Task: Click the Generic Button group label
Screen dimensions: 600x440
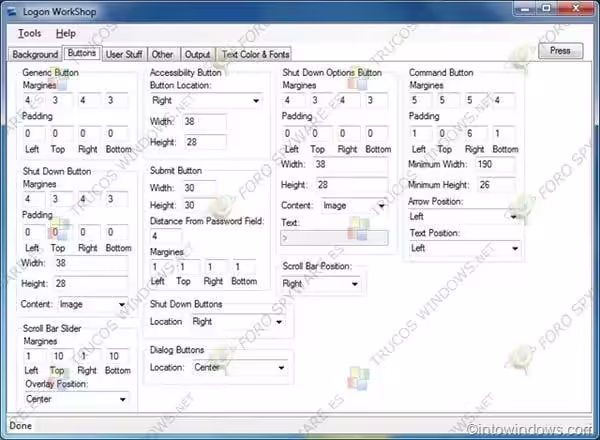Action: tap(51, 73)
